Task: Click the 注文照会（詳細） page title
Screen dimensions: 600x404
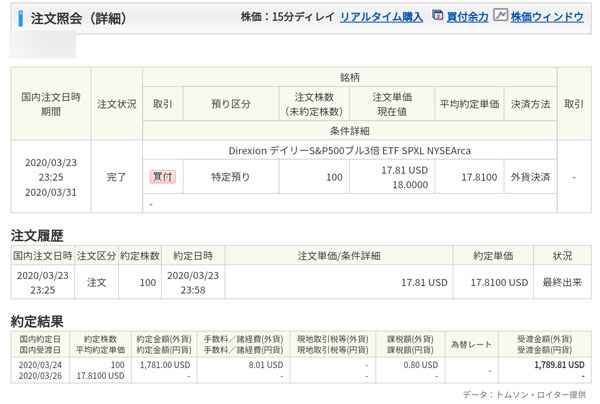Action: coord(76,17)
